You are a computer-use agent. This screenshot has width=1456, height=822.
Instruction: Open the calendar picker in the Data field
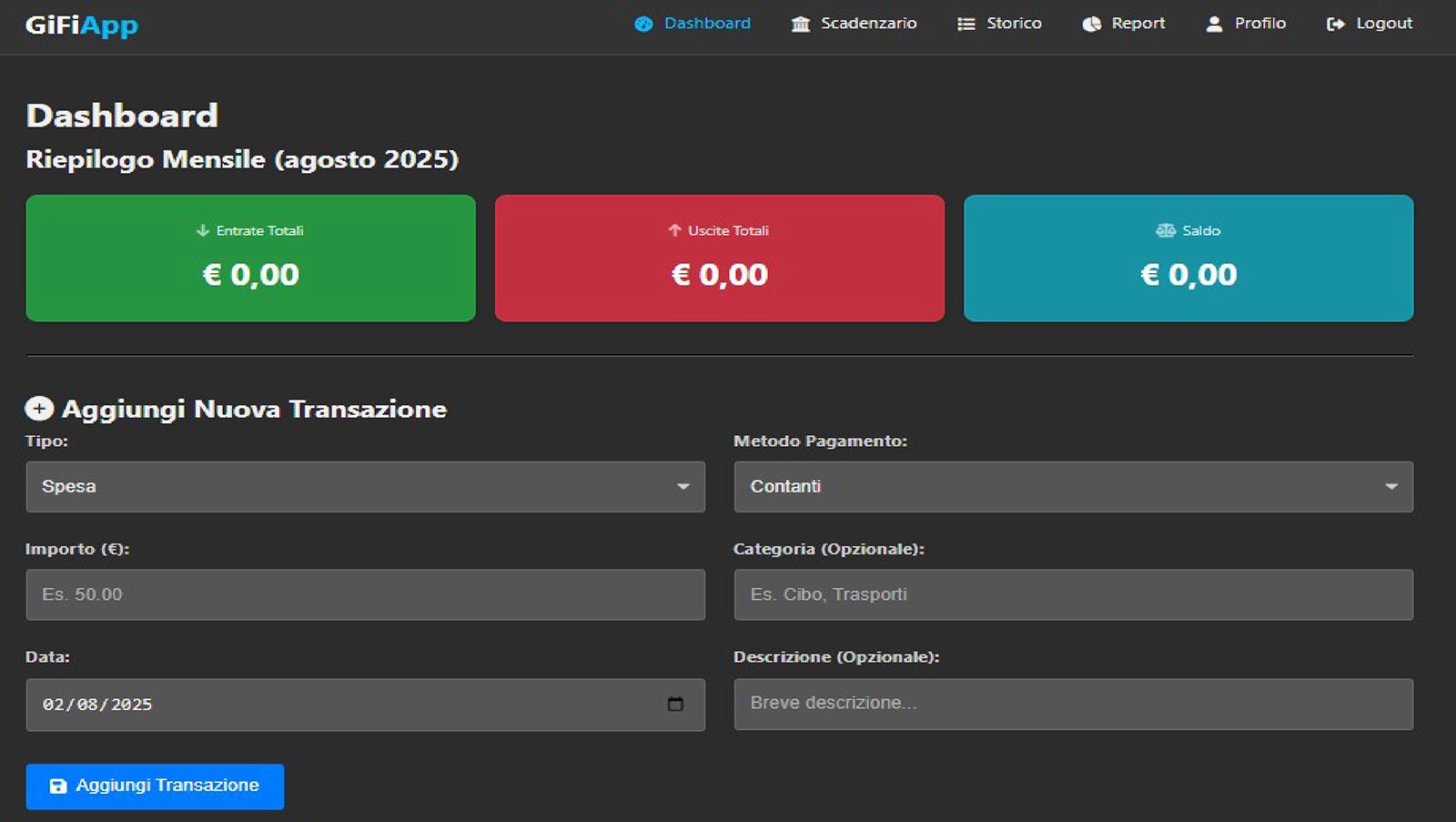pos(673,704)
